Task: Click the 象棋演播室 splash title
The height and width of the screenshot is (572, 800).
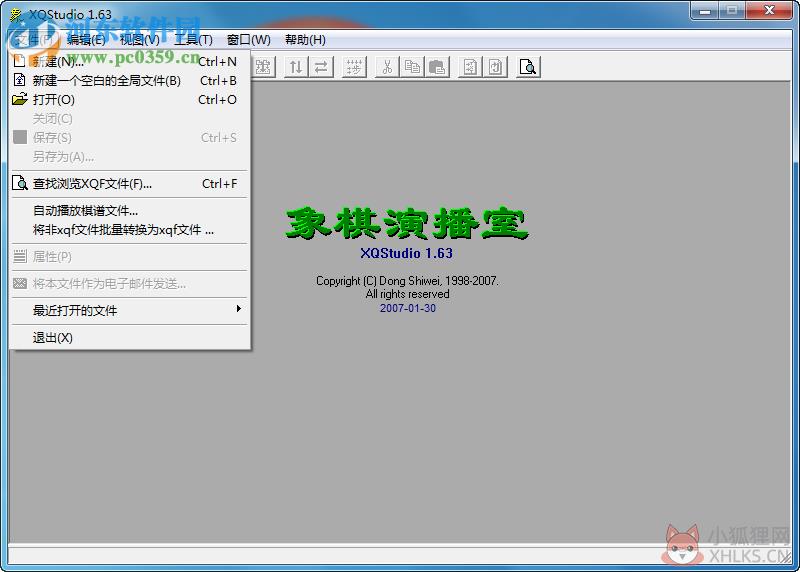Action: (407, 223)
